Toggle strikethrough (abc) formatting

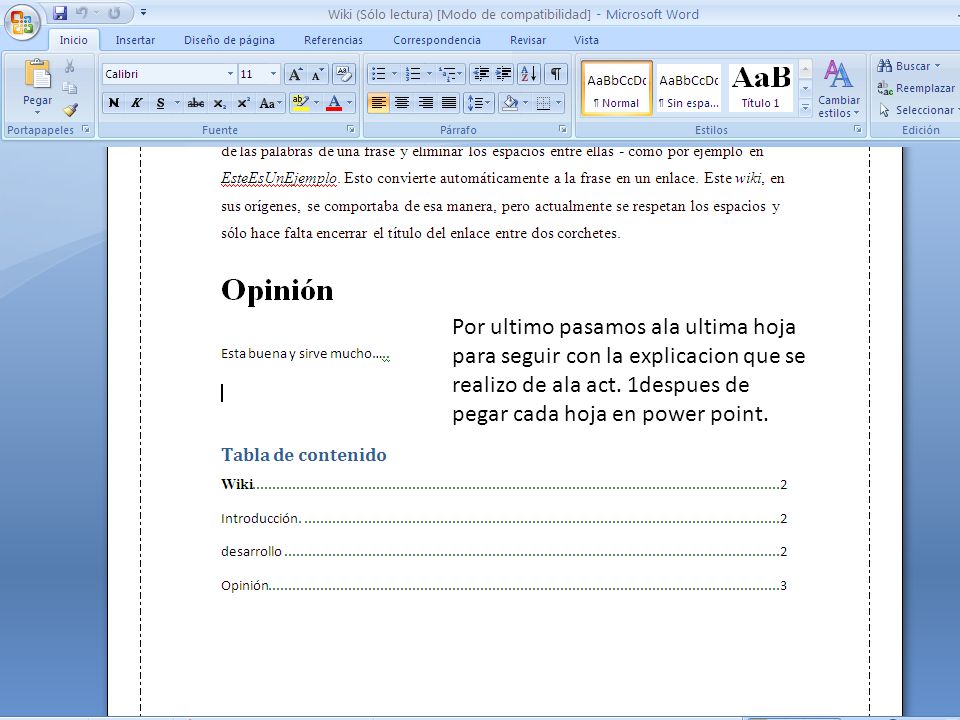196,103
